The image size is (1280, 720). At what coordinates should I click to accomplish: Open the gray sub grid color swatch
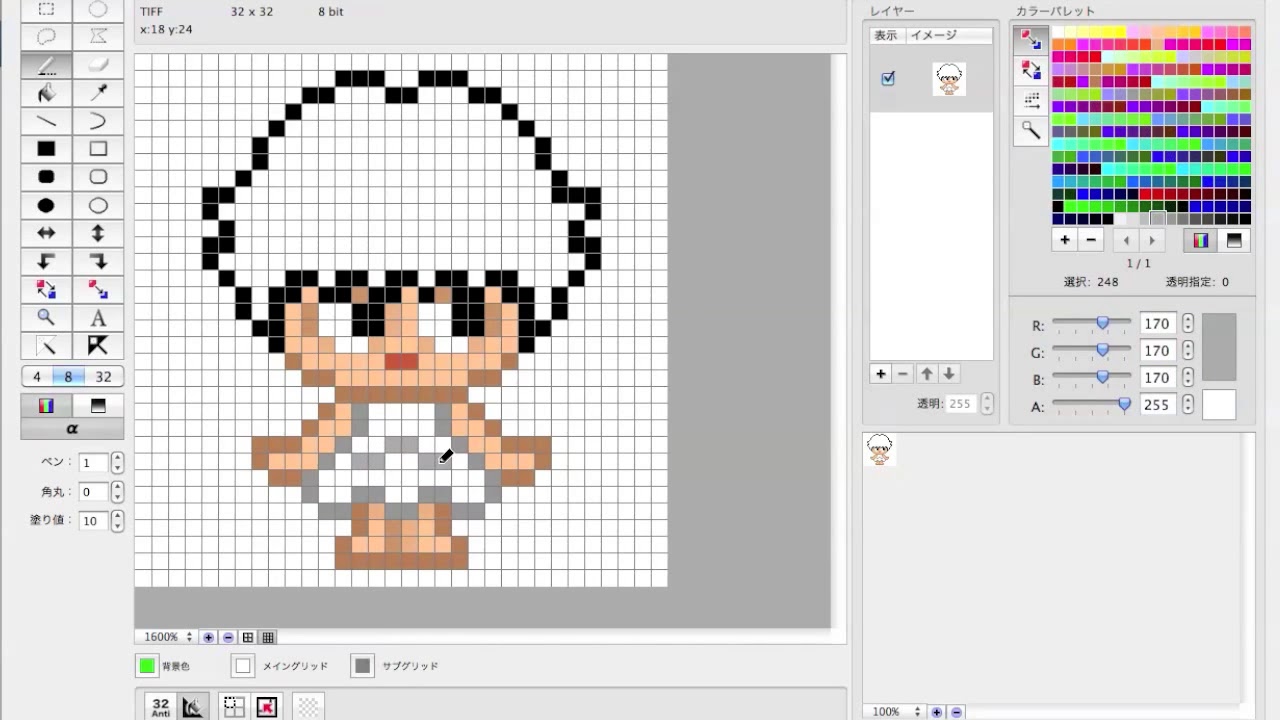click(x=363, y=666)
